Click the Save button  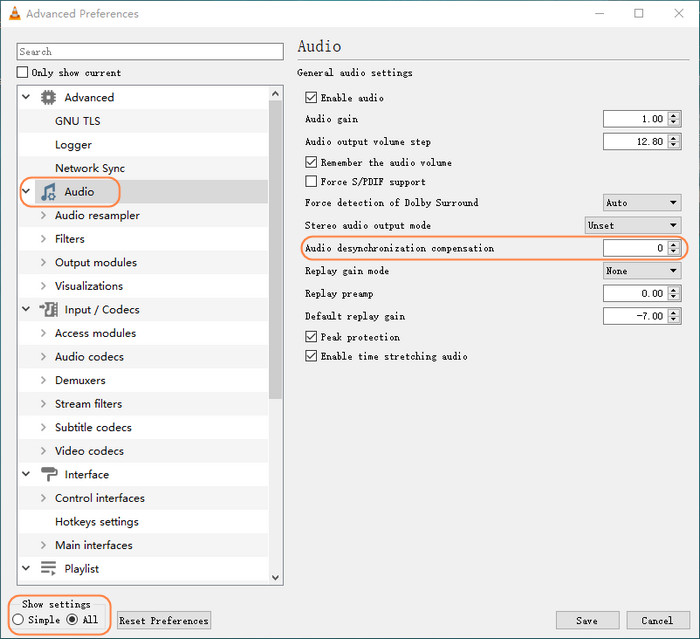pyautogui.click(x=587, y=620)
